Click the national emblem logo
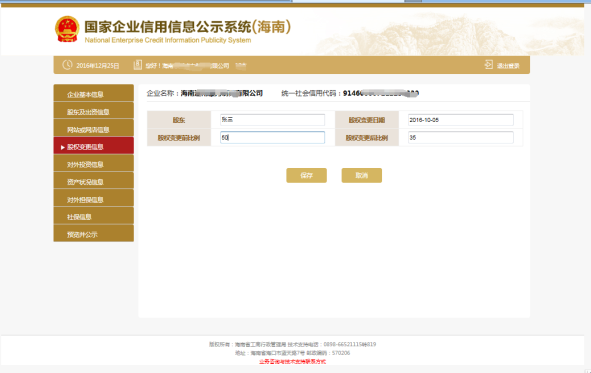The image size is (591, 373). [x=67, y=29]
